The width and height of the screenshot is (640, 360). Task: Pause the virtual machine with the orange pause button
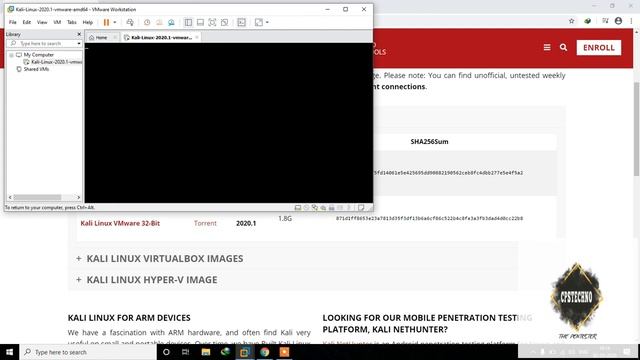pyautogui.click(x=106, y=22)
